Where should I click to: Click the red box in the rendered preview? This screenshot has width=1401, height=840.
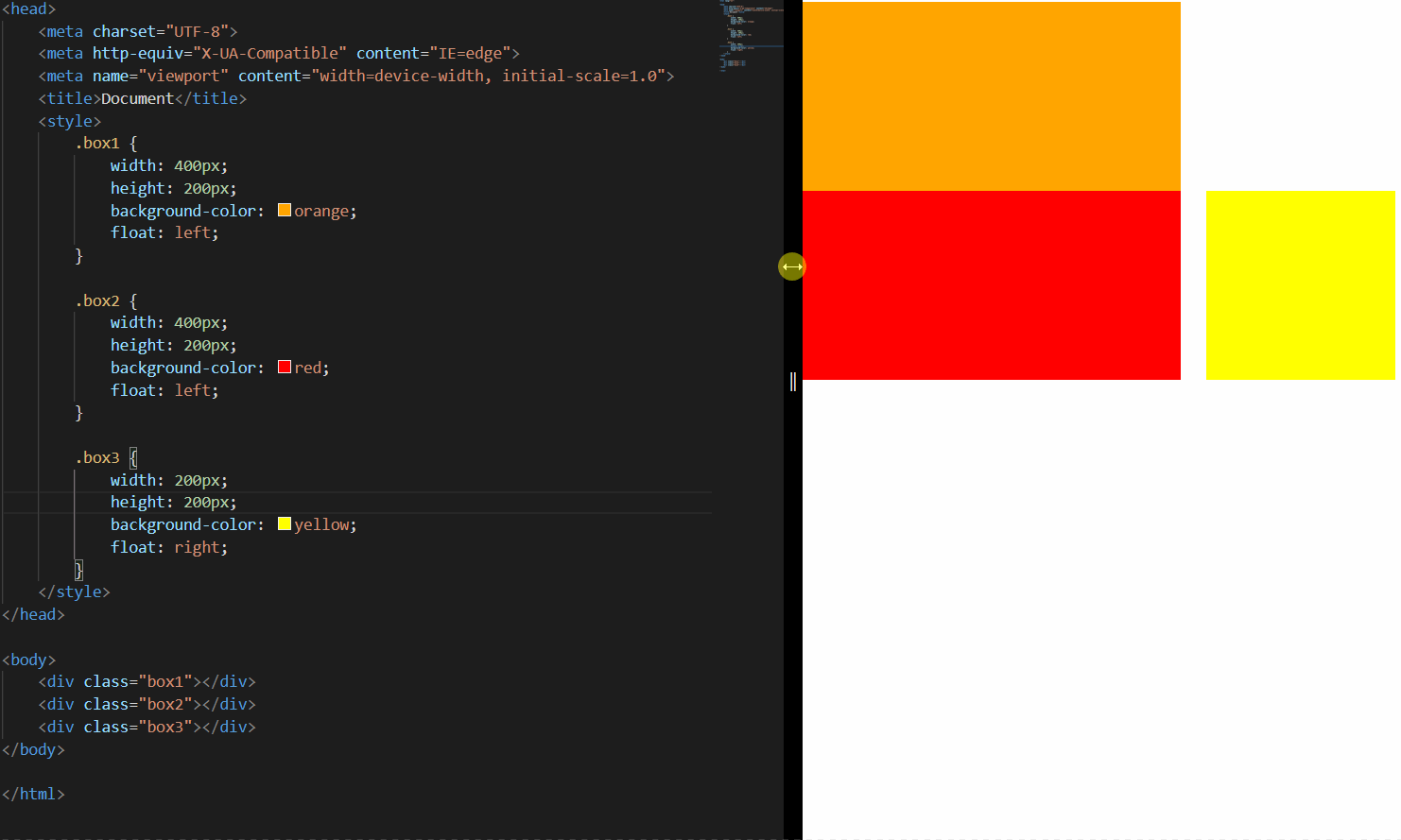[x=991, y=283]
